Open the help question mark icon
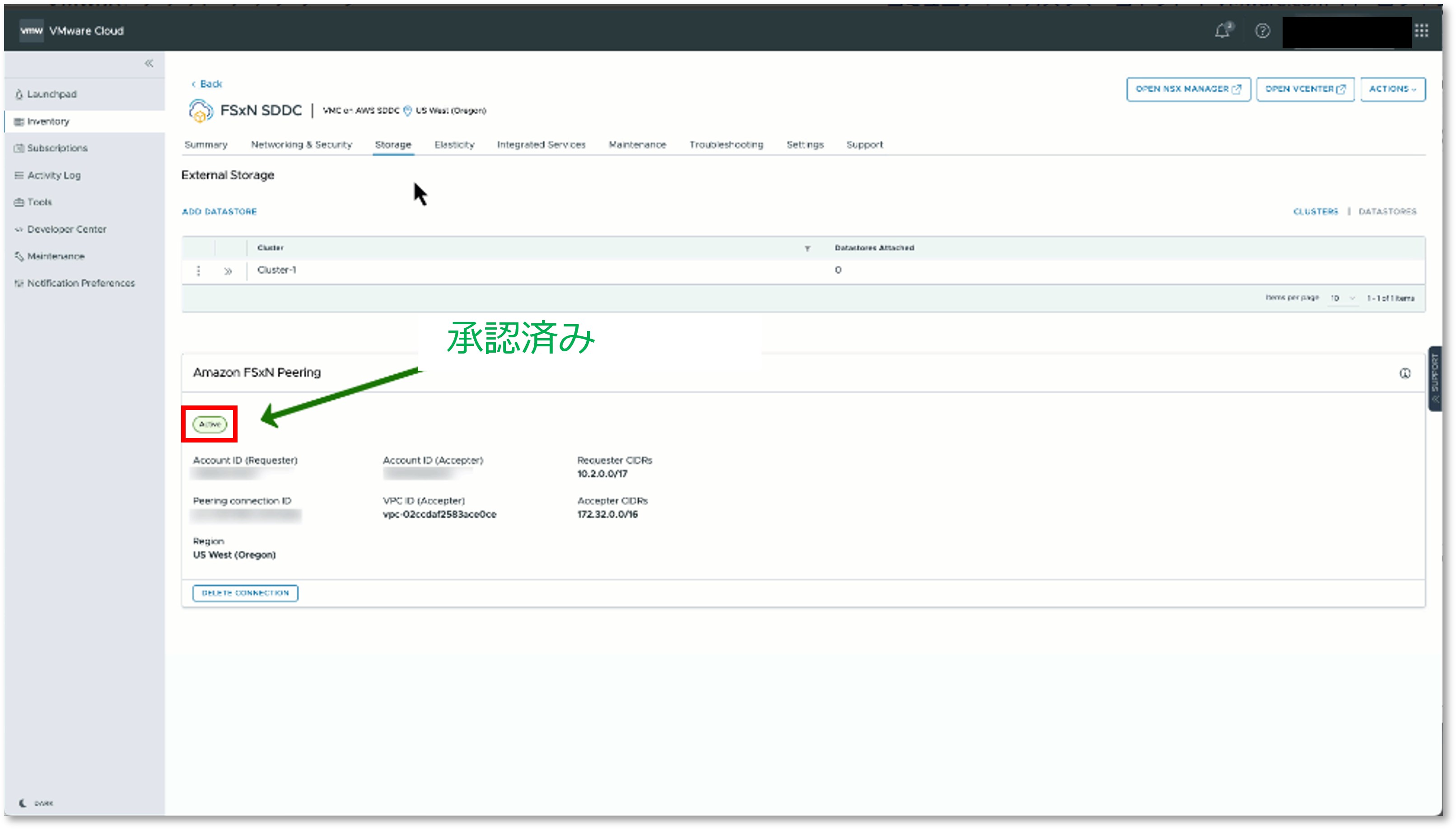 coord(1262,31)
